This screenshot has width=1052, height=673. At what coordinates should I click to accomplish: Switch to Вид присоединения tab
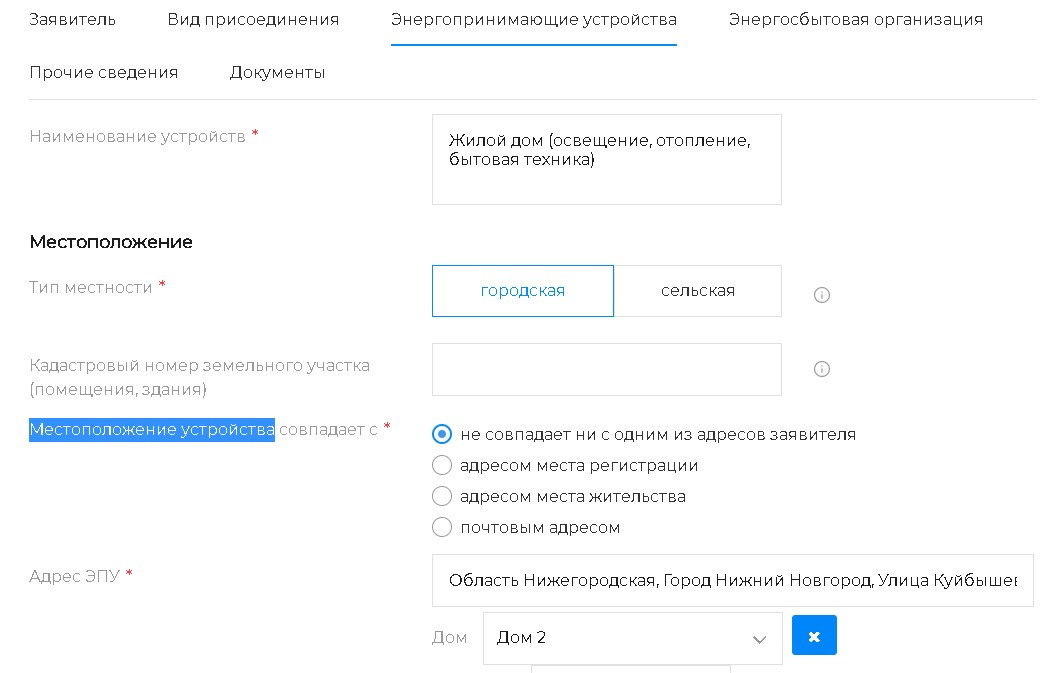tap(253, 20)
